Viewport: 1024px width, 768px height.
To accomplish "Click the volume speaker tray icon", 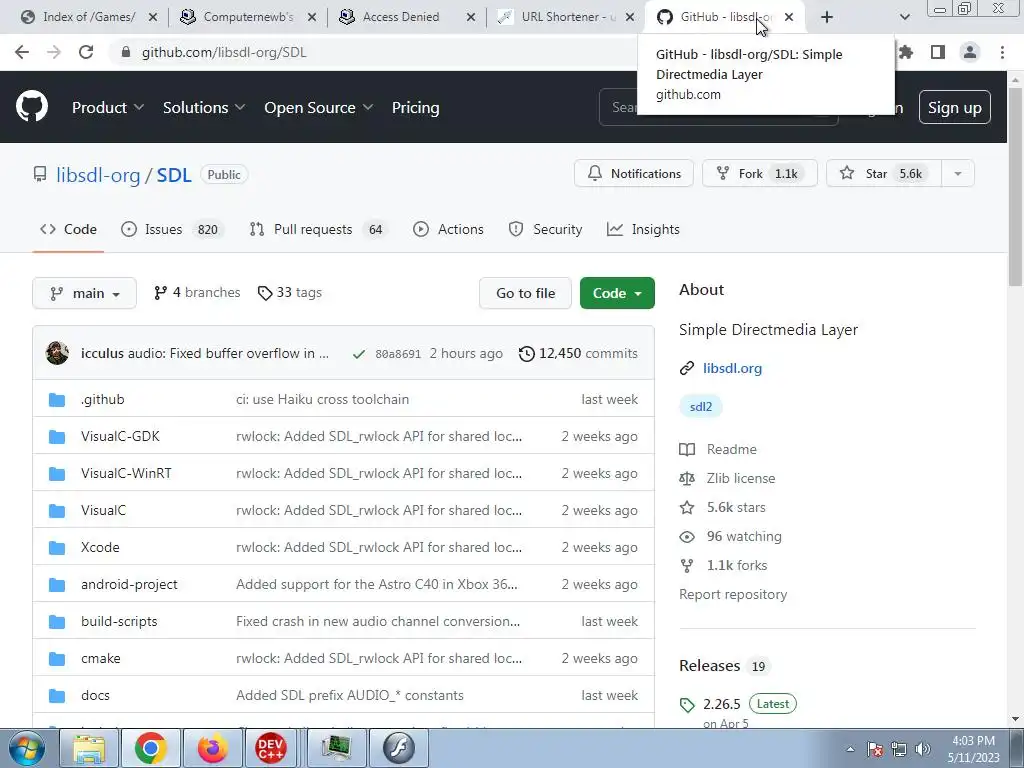I will pos(923,749).
